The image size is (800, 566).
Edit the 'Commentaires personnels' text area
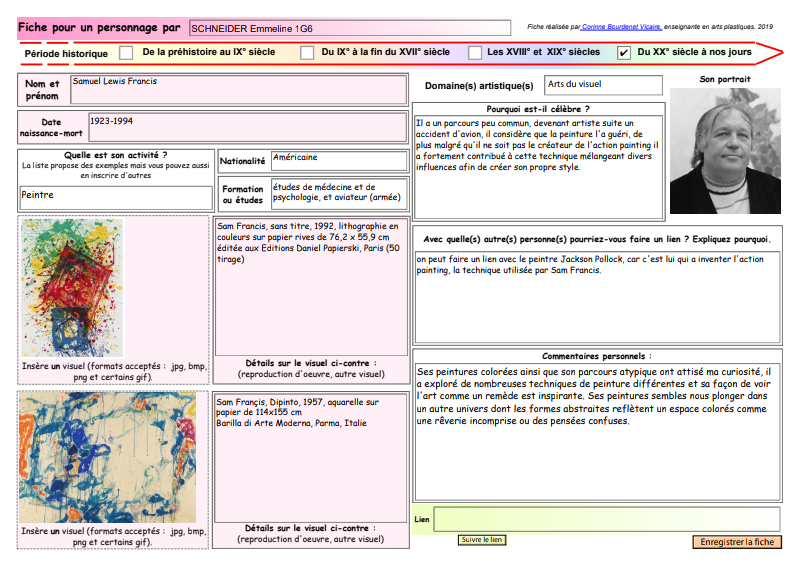(x=598, y=430)
